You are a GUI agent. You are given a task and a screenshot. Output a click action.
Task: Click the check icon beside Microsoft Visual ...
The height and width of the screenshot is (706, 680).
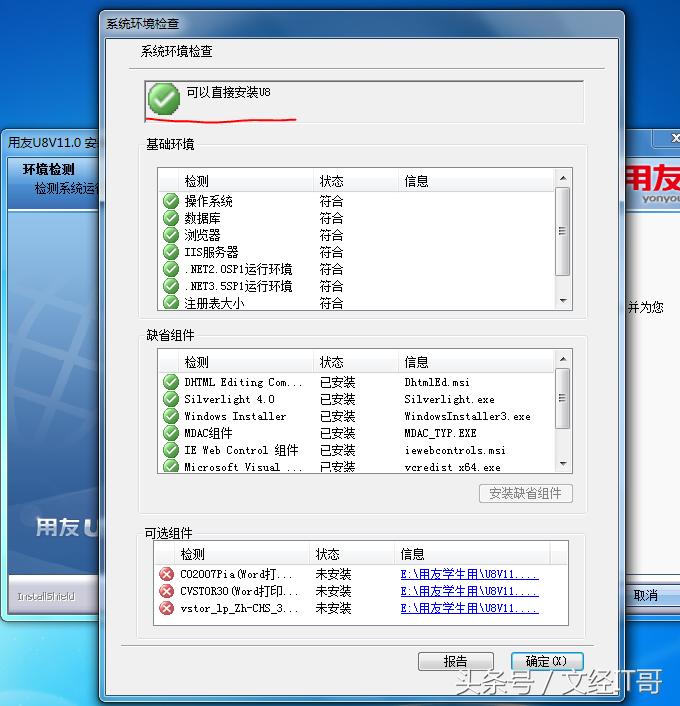[x=171, y=466]
